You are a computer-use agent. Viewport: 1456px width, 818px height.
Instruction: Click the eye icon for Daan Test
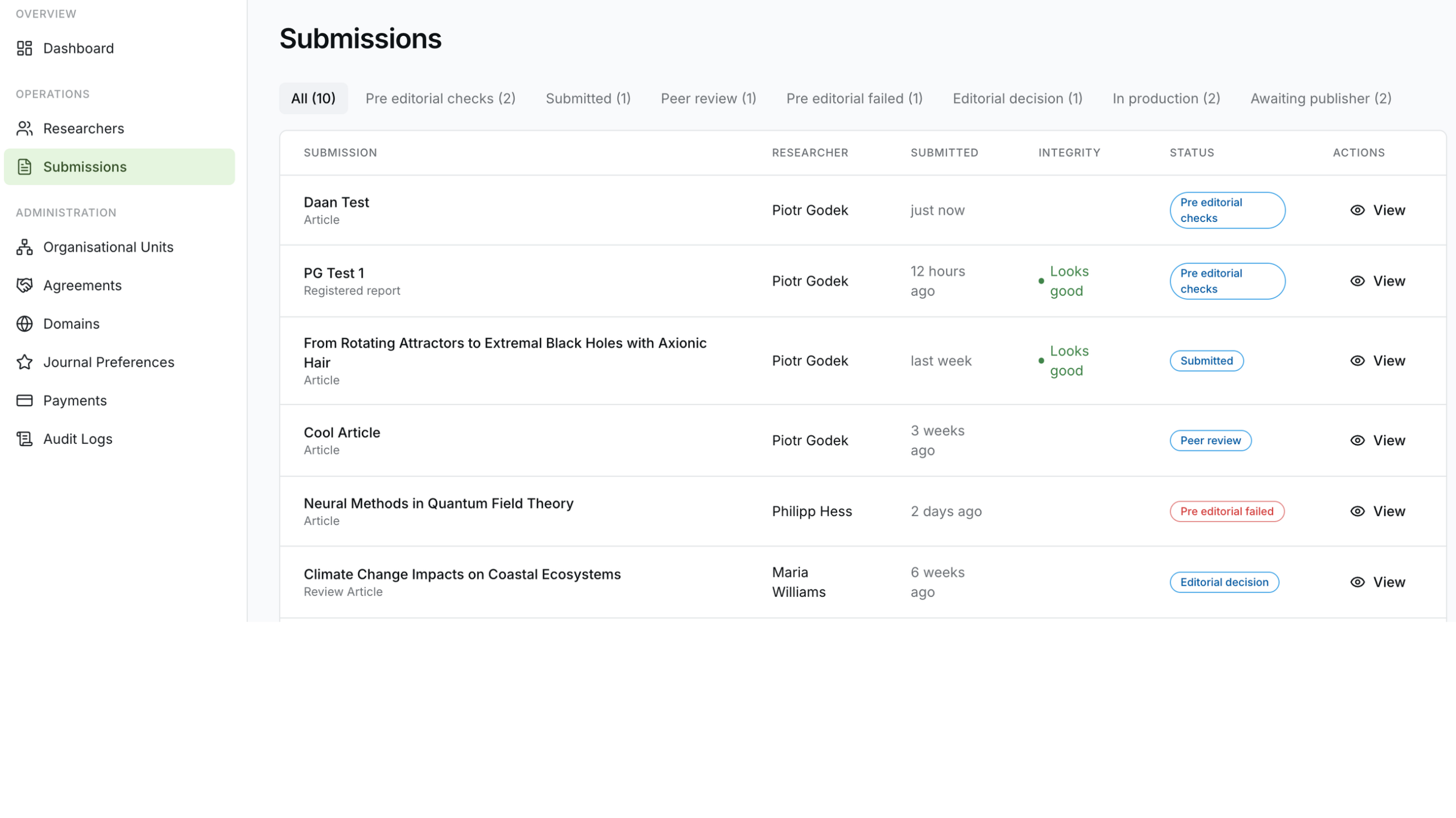point(1357,210)
